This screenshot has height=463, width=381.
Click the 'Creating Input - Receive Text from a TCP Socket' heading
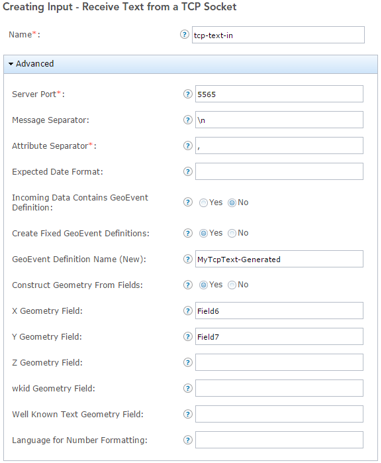tap(120, 7)
